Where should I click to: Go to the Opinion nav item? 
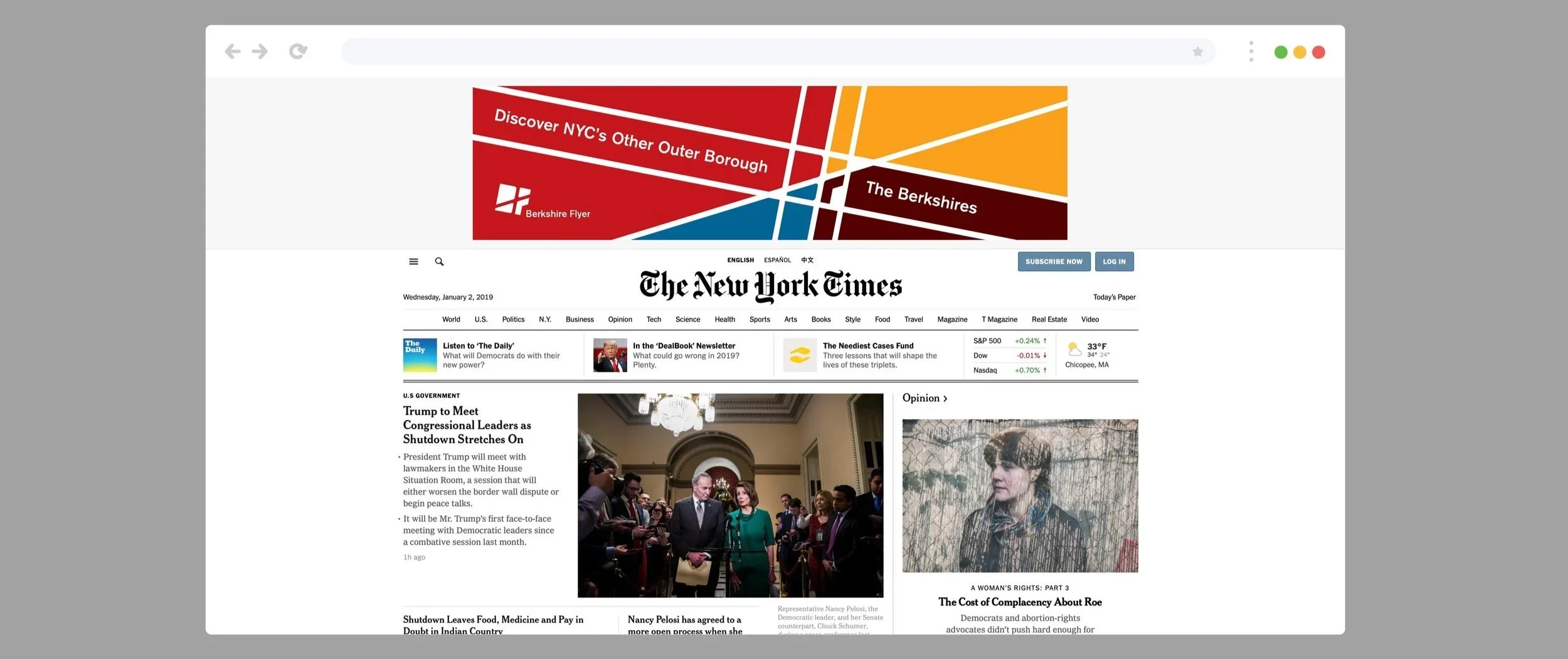click(620, 319)
